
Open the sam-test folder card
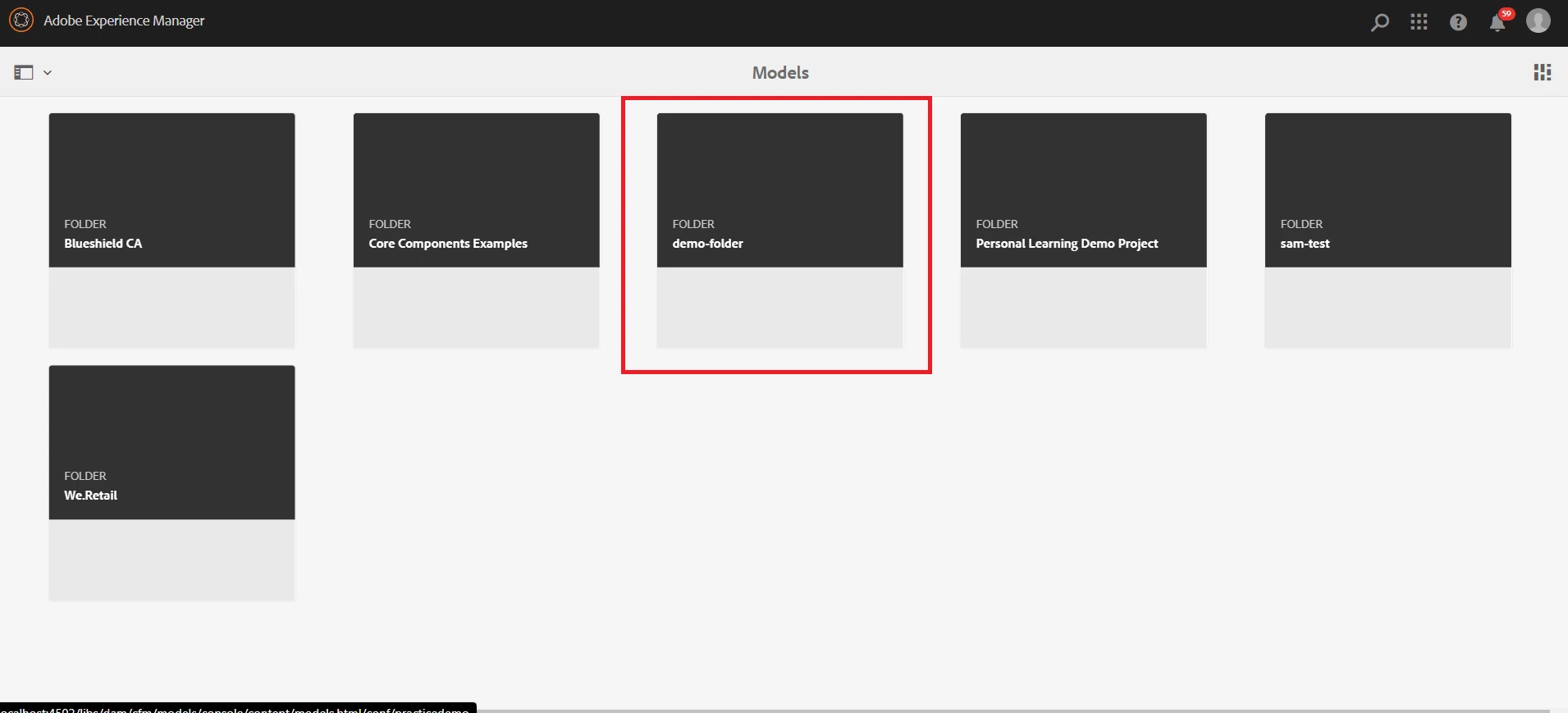click(1387, 231)
